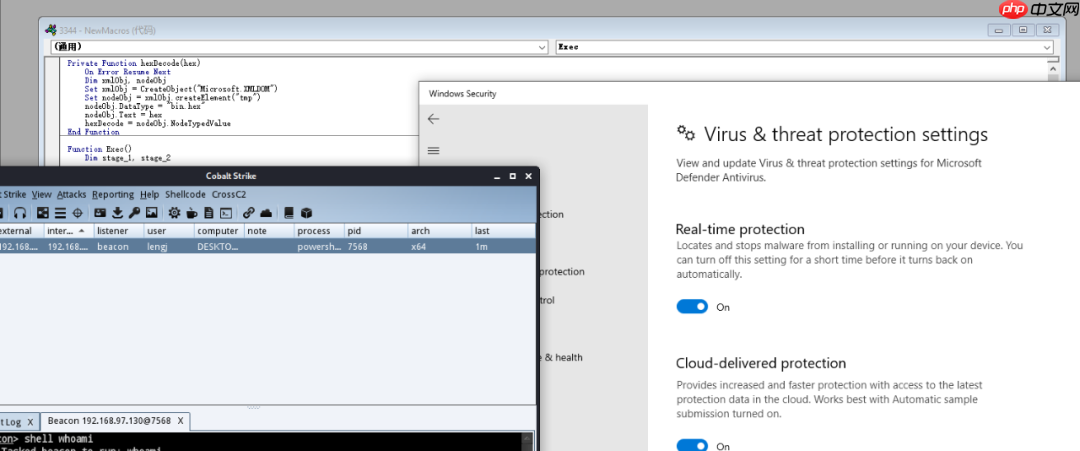Sort sessions by internal column header
The height and width of the screenshot is (451, 1080).
point(69,231)
